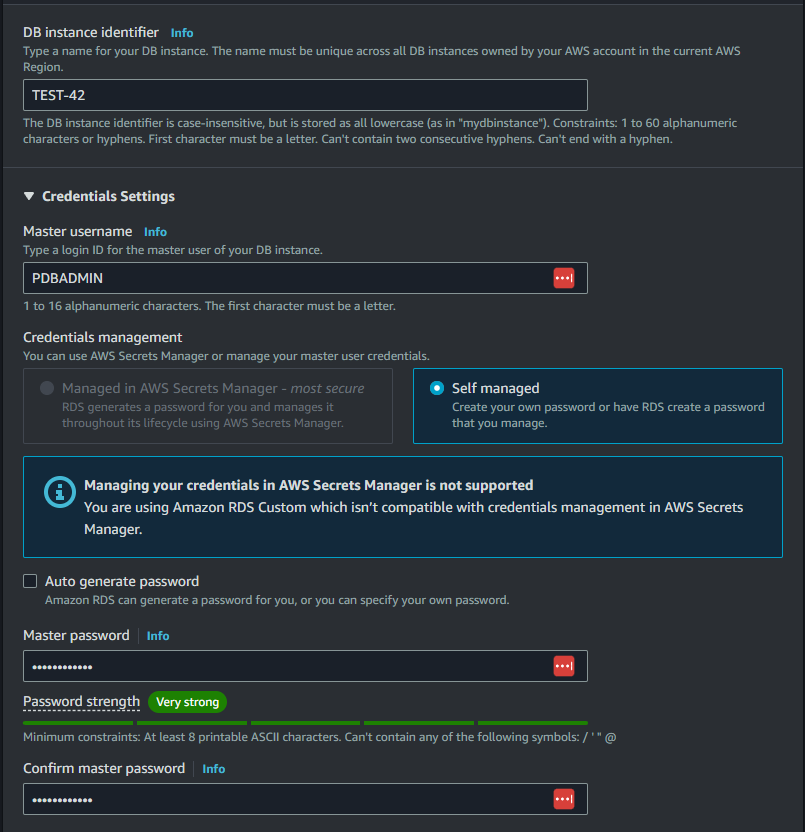Image resolution: width=805 pixels, height=832 pixels.
Task: Click the Confirm master password input field
Action: (305, 799)
